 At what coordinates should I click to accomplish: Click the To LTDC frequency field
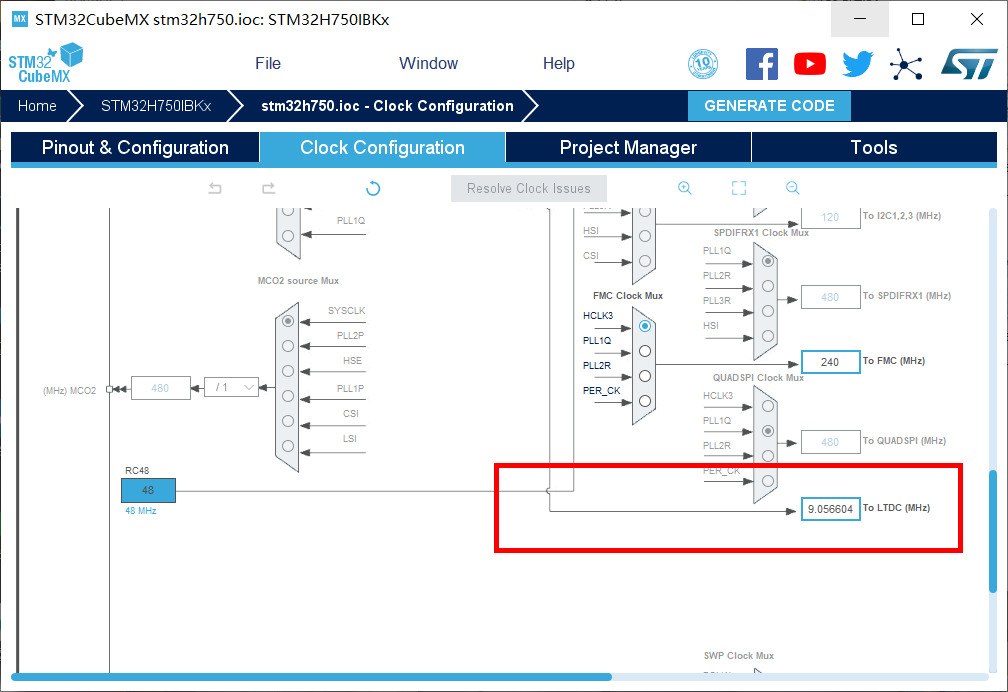(830, 509)
